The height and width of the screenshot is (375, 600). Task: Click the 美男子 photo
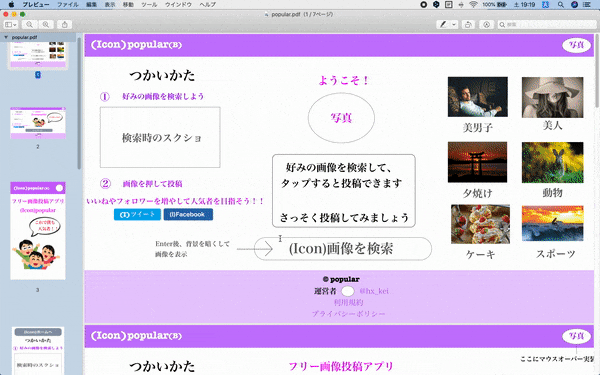point(478,97)
